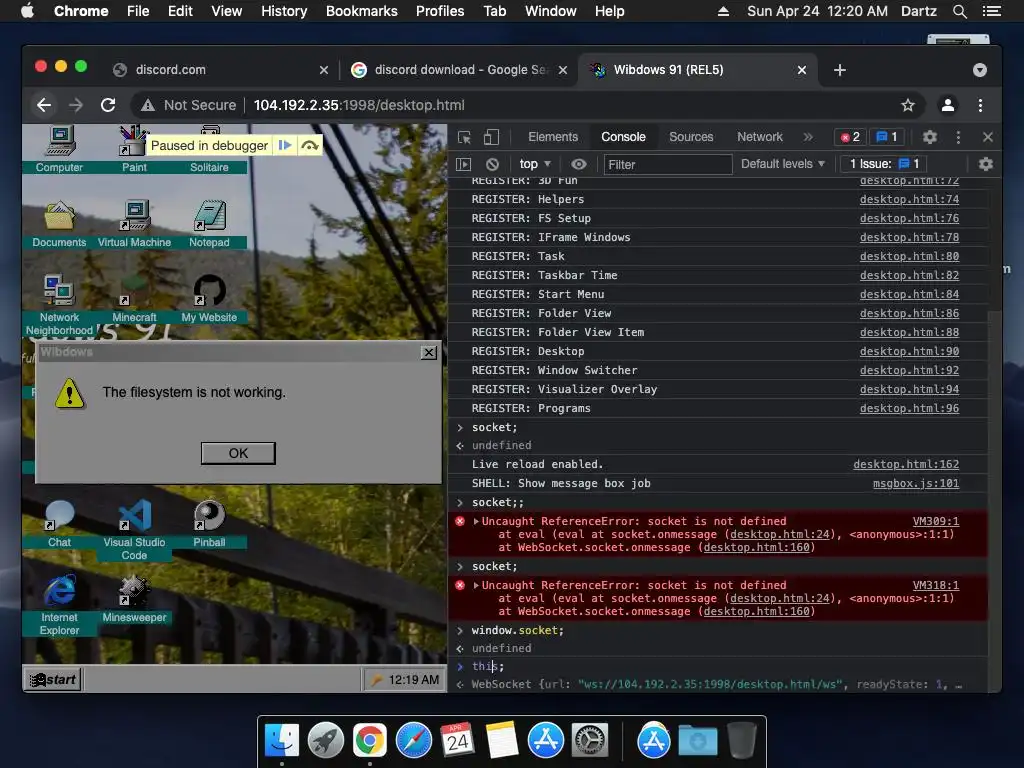Open System Preferences from the Dock

pyautogui.click(x=590, y=741)
